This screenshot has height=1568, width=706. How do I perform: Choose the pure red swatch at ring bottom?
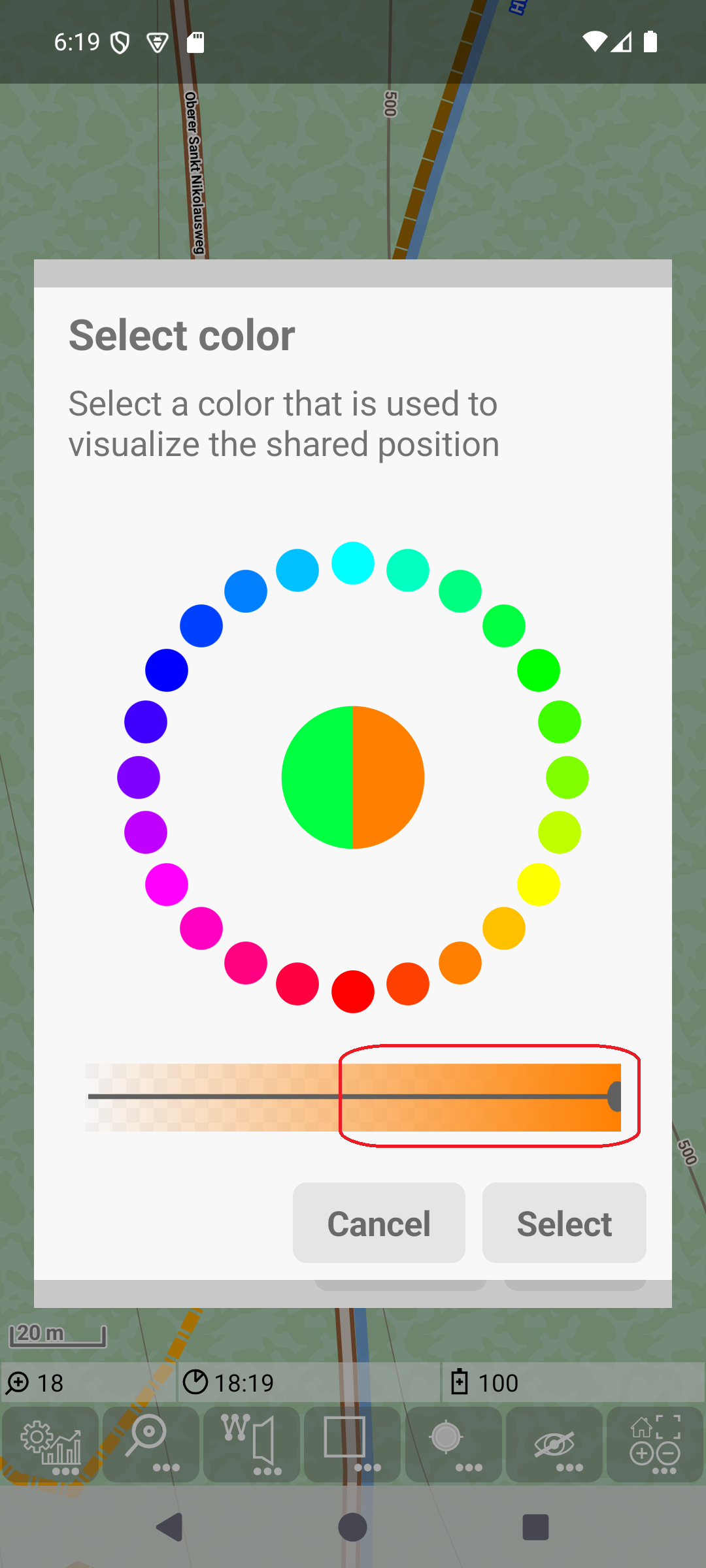point(353,992)
